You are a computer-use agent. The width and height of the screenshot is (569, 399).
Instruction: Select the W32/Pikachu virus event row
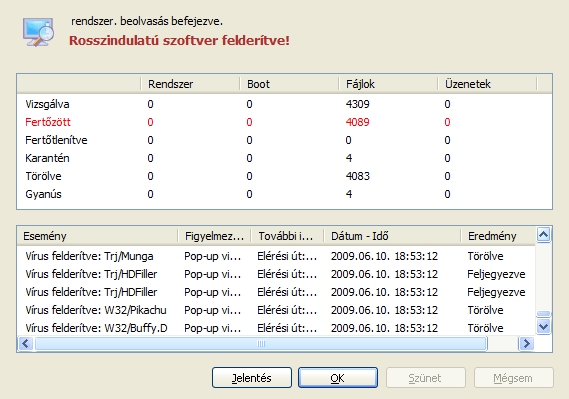pyautogui.click(x=276, y=310)
